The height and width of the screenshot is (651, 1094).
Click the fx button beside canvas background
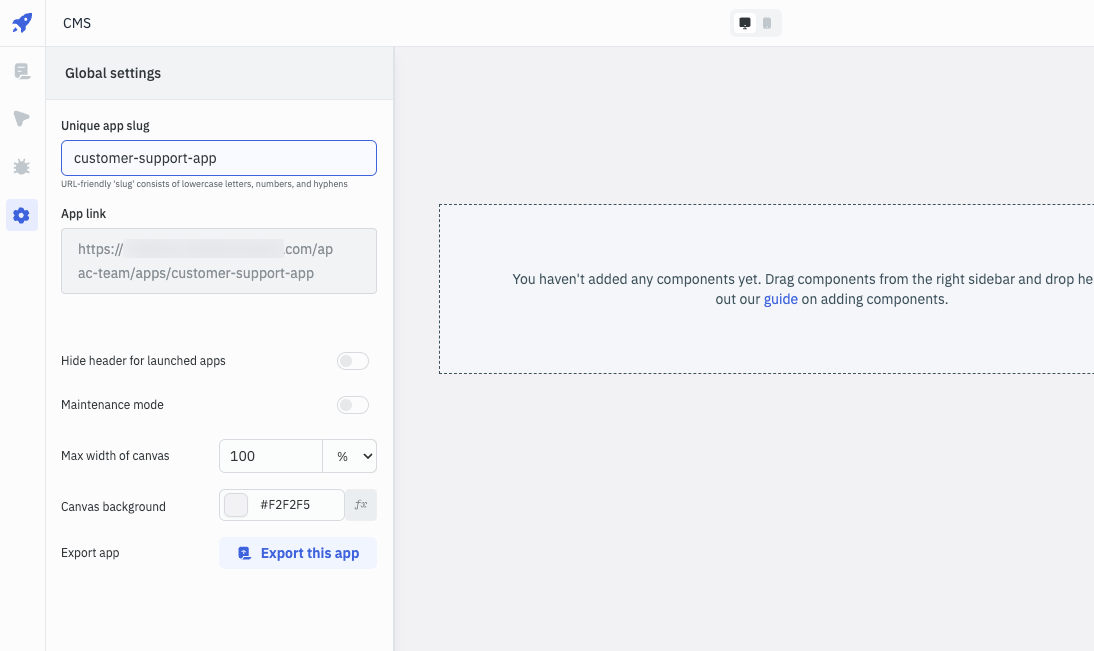click(x=361, y=505)
